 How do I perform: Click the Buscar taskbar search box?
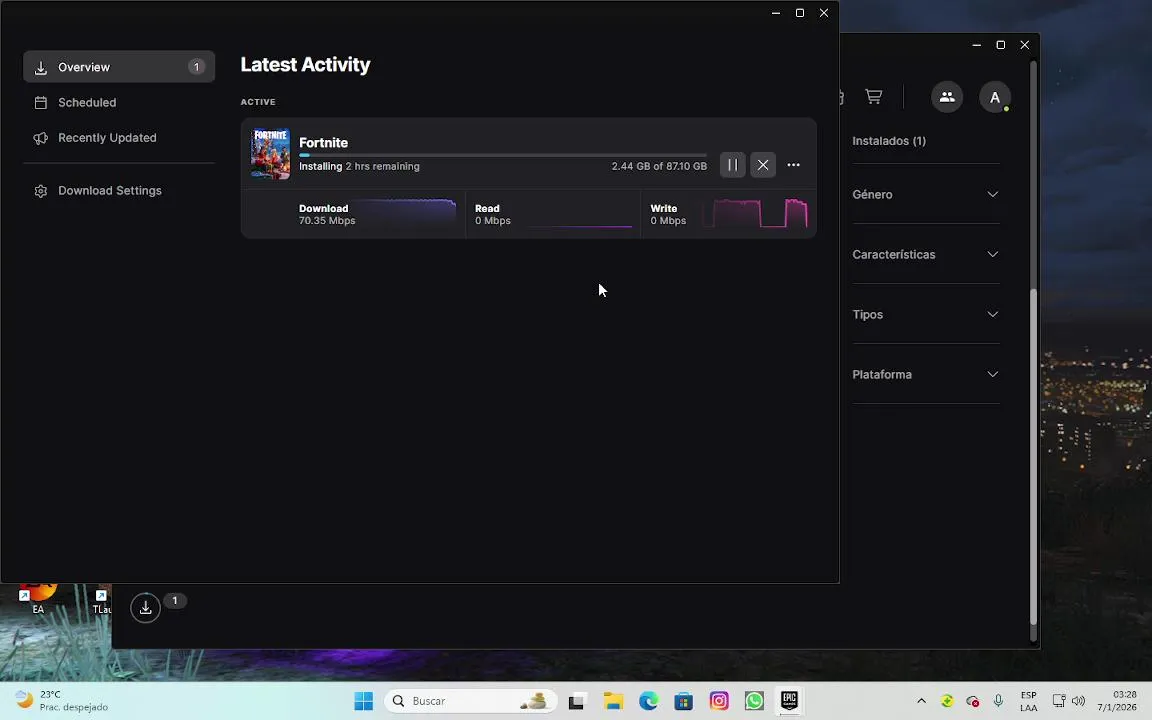pos(471,701)
